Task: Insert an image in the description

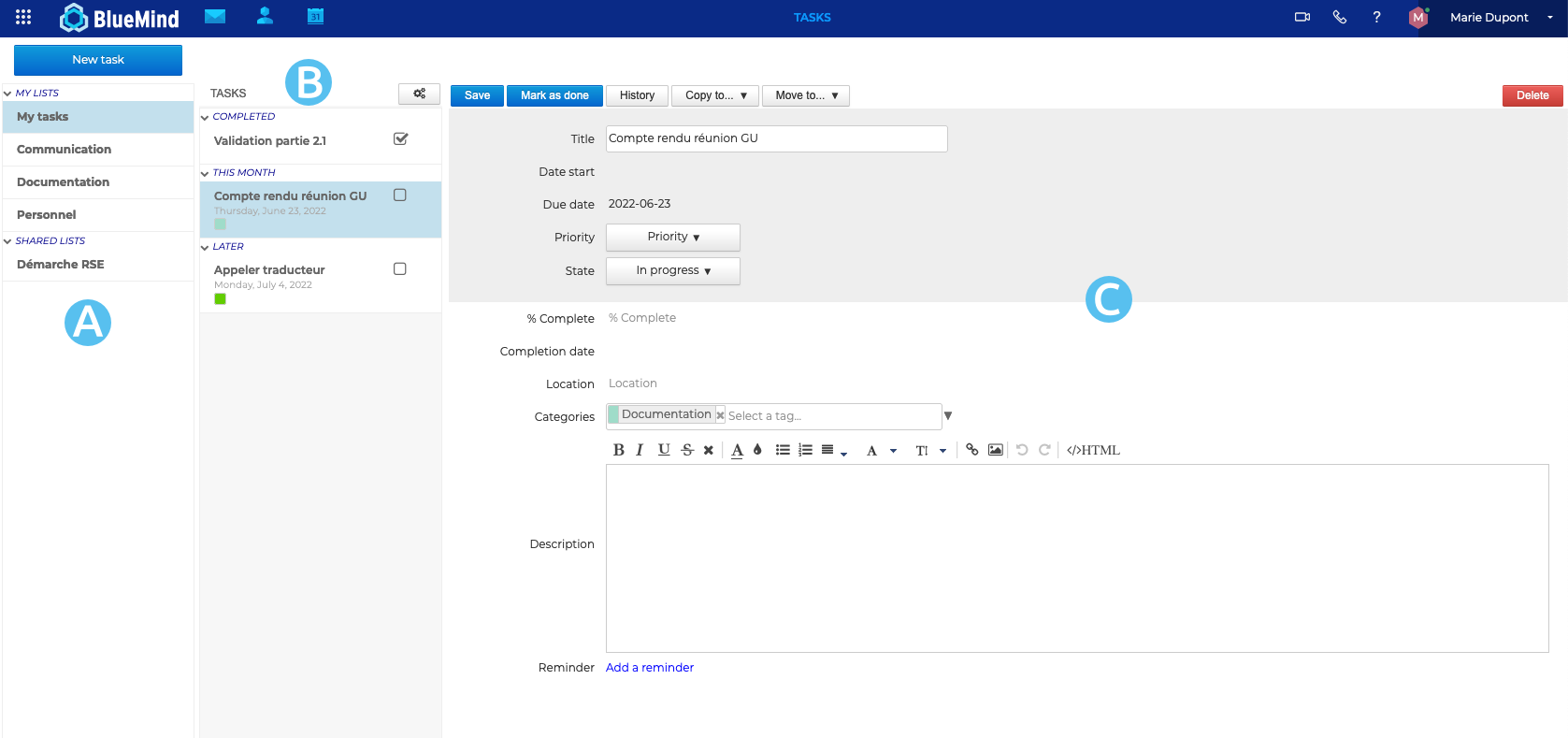Action: 995,450
